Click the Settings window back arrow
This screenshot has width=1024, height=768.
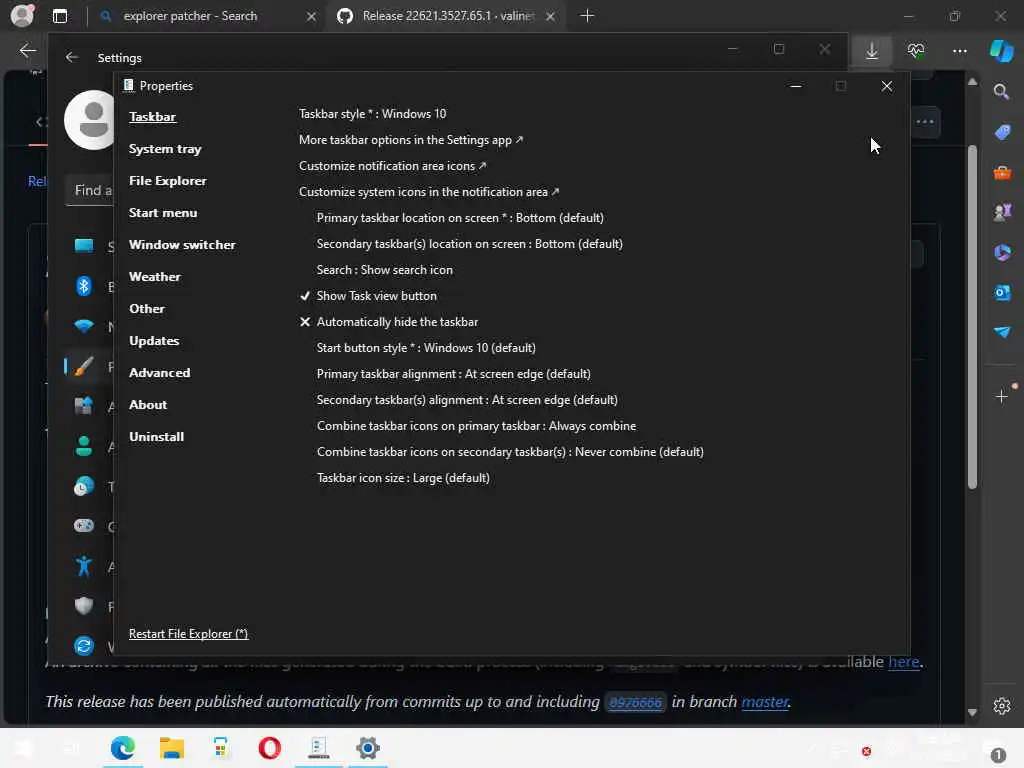(72, 57)
